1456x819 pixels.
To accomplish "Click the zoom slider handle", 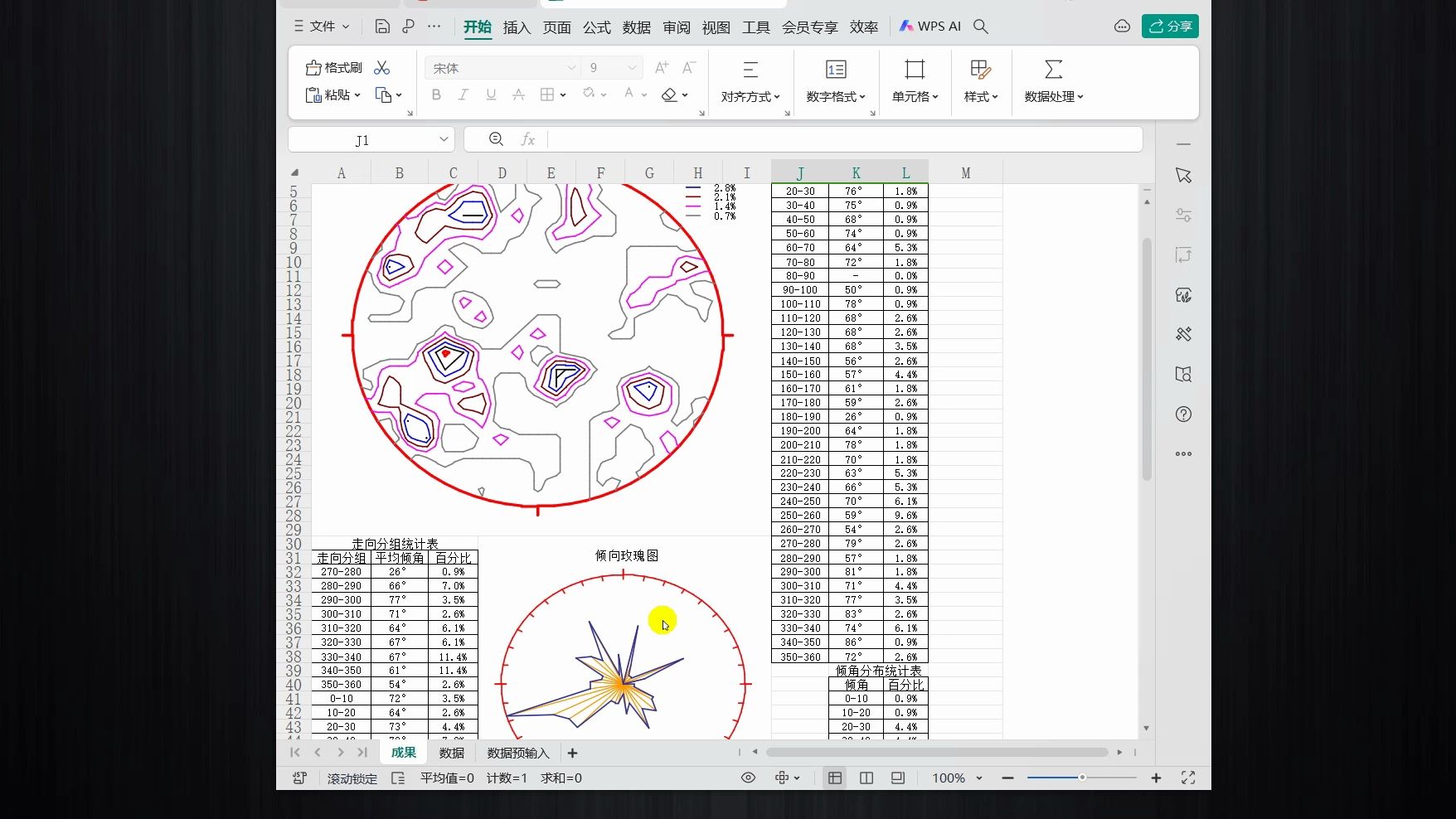I will tap(1081, 778).
